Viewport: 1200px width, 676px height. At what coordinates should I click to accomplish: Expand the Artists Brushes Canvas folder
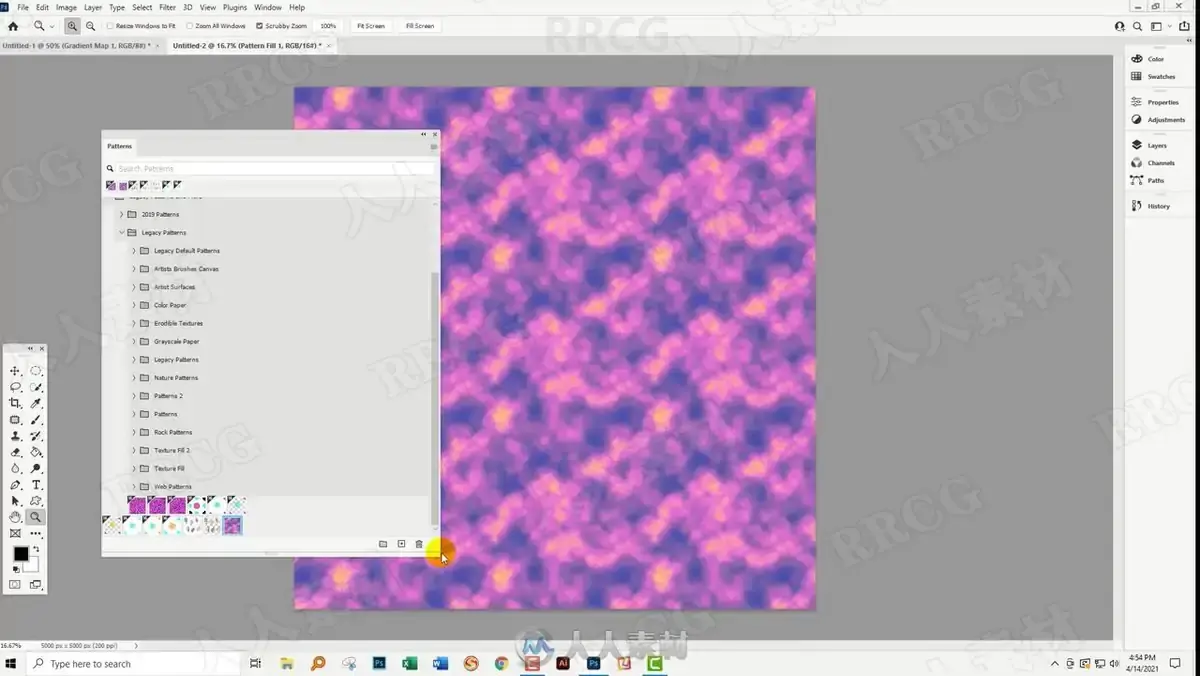point(134,269)
